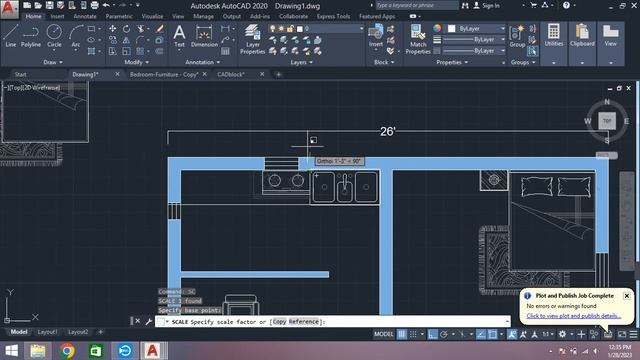The width and height of the screenshot is (640, 360).
Task: Switch to CADblock drawing tab
Action: pos(231,74)
